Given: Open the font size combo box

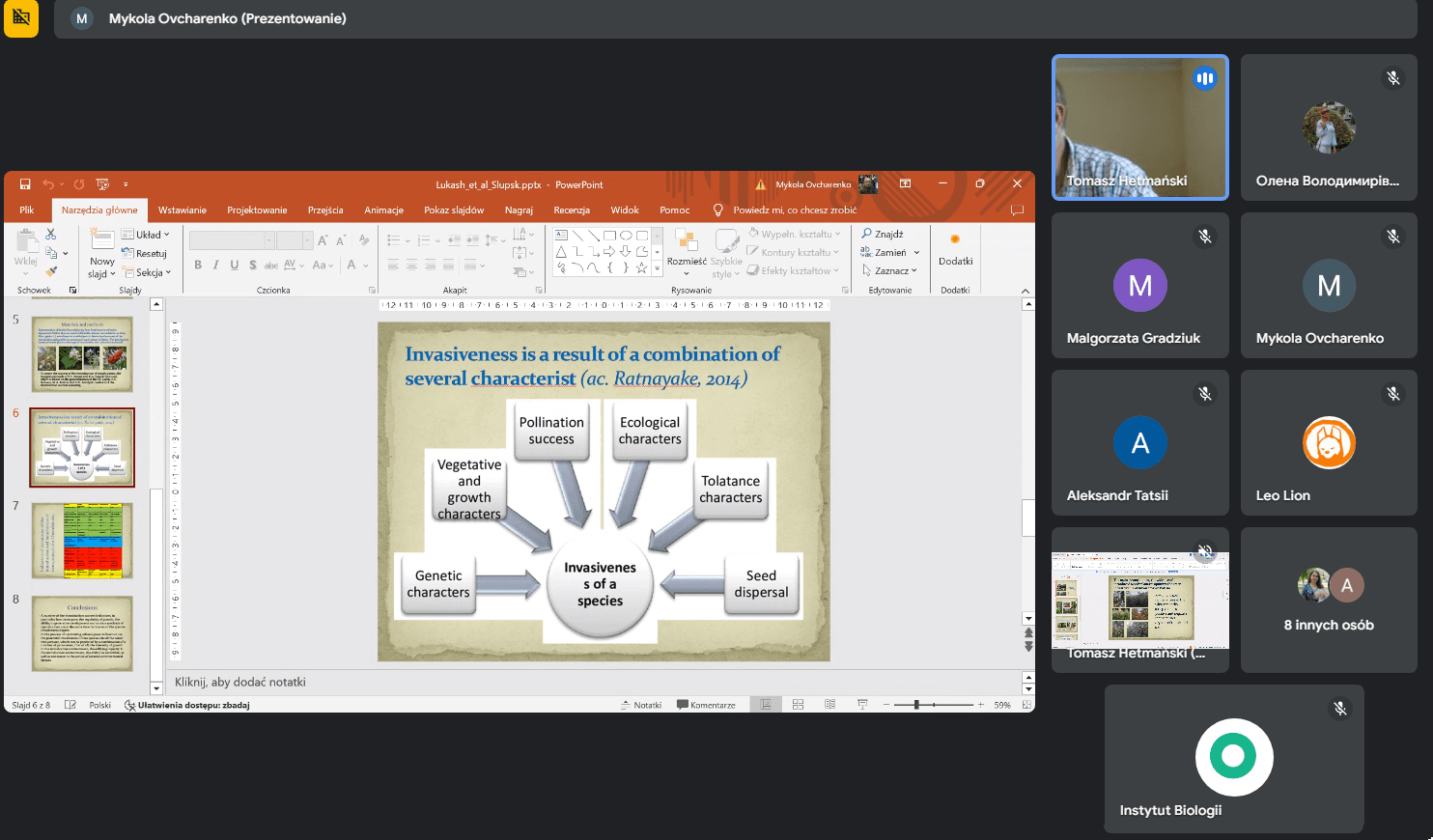Looking at the screenshot, I should [x=295, y=240].
